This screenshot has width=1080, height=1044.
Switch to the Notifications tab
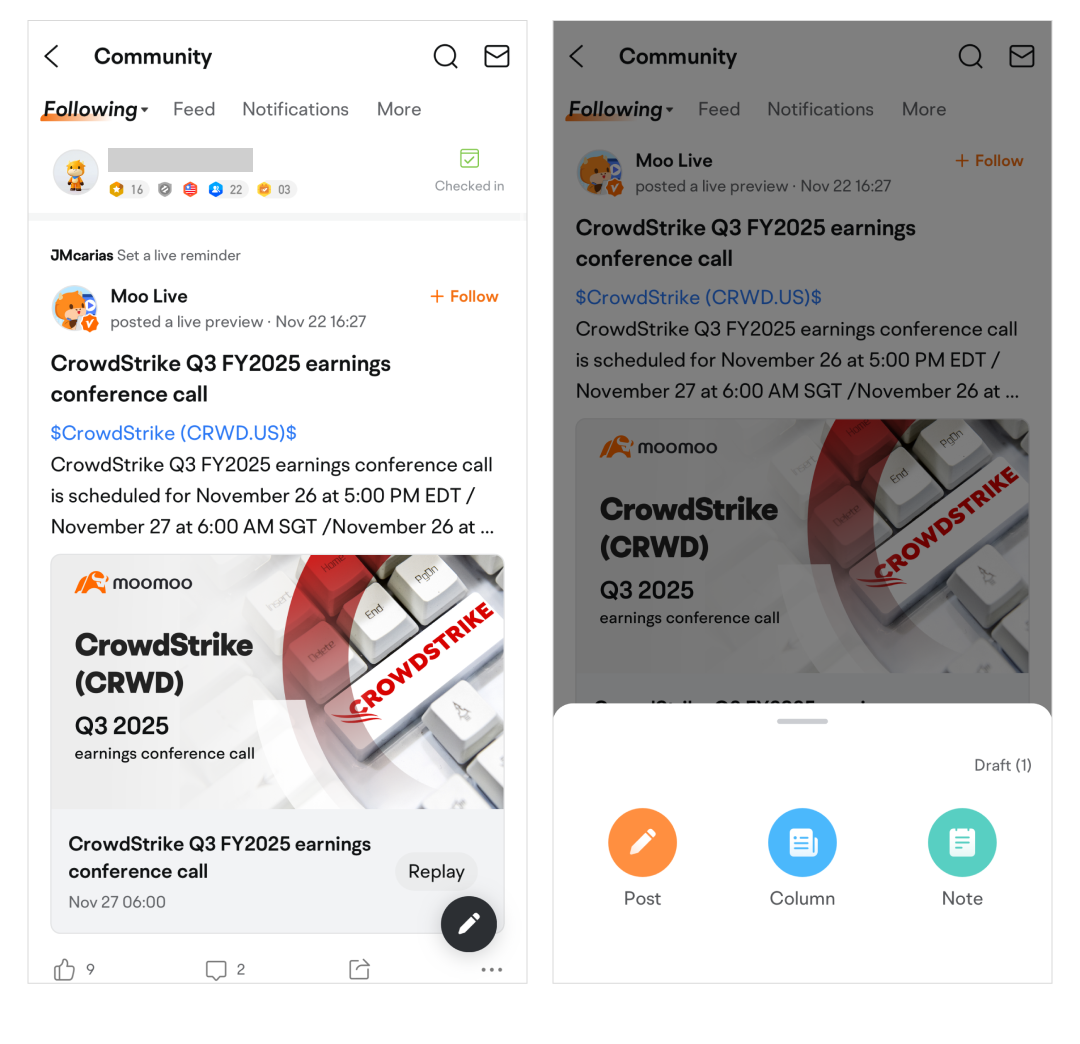[x=295, y=109]
